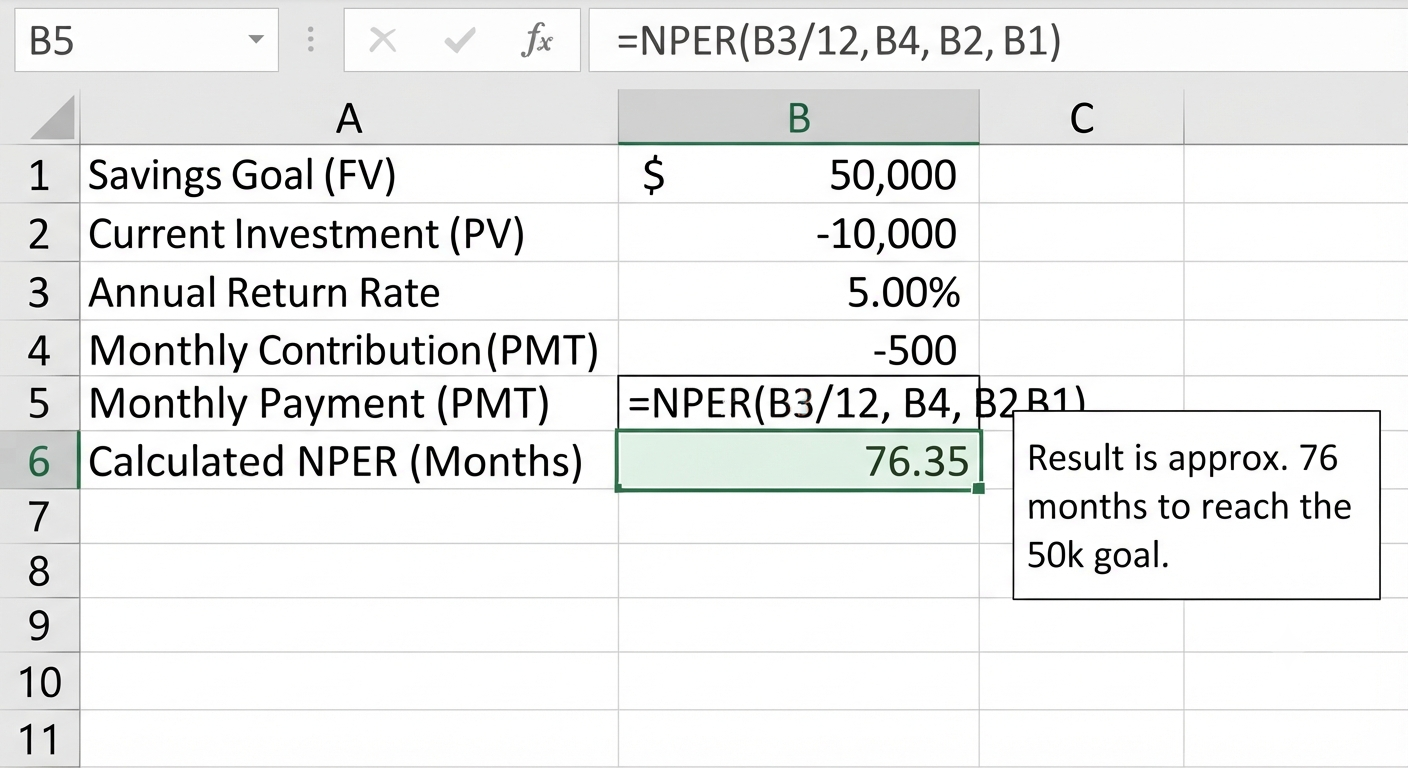Click into the formula bar NPER text

pyautogui.click(x=838, y=41)
